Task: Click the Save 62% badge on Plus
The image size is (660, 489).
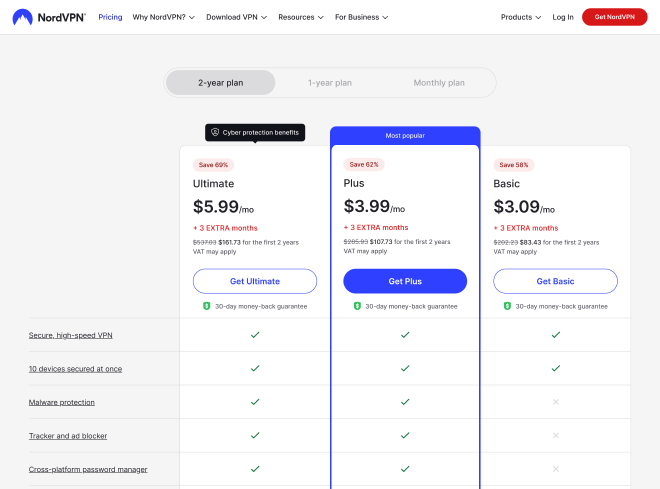Action: [364, 164]
